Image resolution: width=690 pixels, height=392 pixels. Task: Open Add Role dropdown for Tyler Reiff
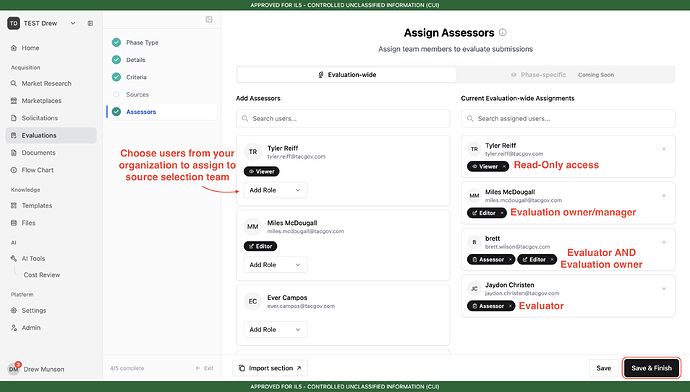click(275, 191)
